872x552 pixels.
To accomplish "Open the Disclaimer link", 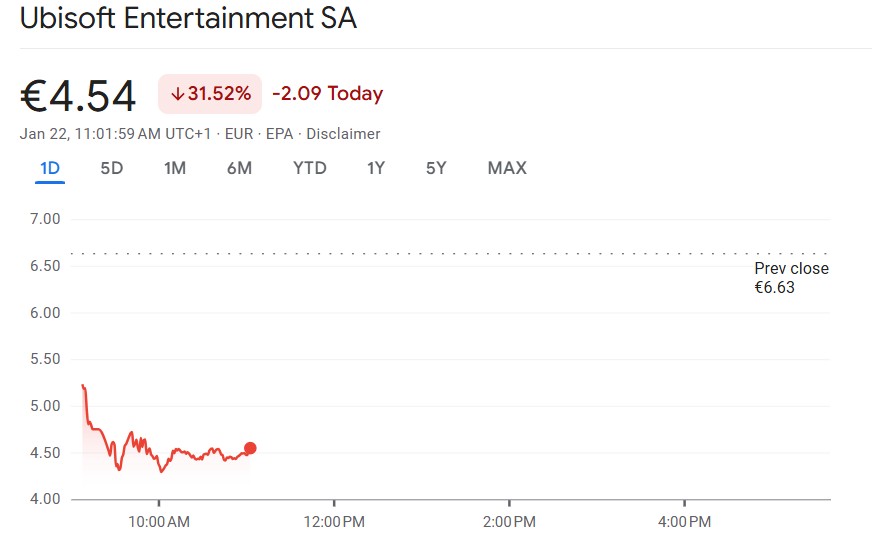I will 343,134.
